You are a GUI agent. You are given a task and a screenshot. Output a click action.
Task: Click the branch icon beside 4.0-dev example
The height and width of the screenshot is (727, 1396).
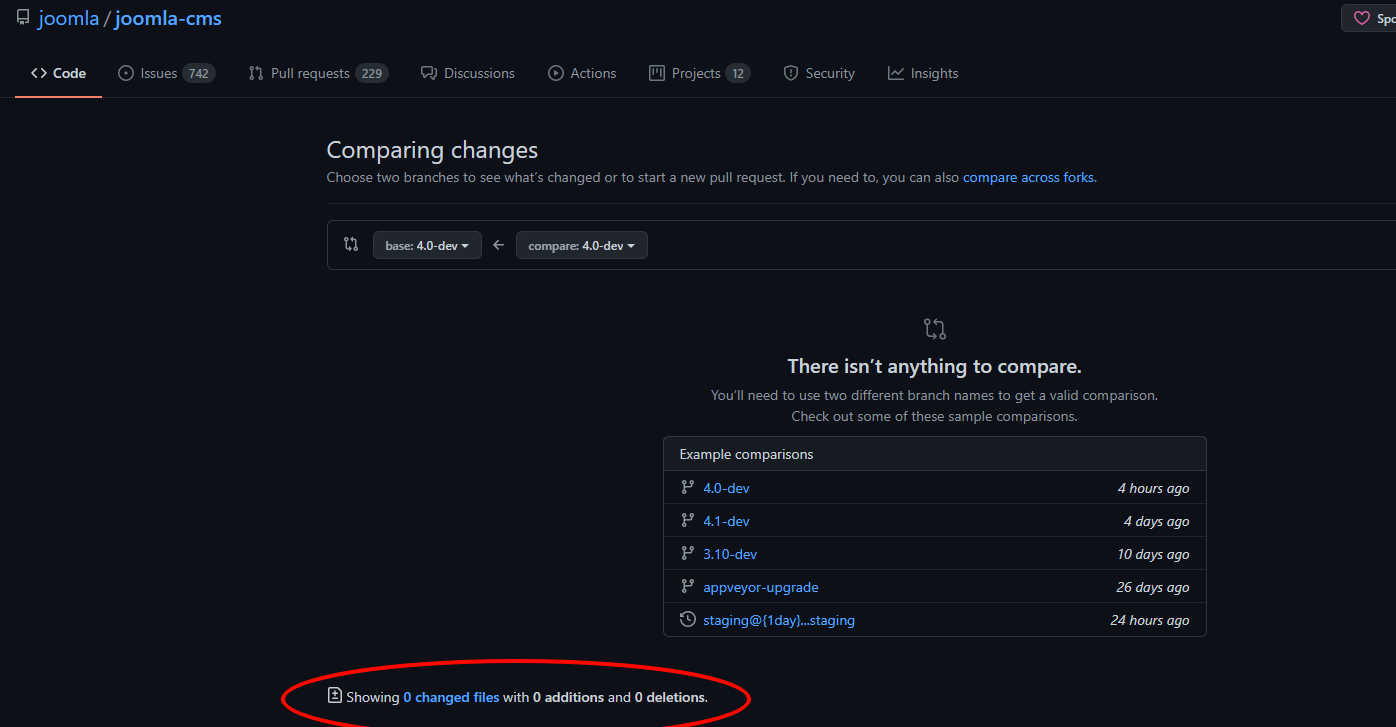pyautogui.click(x=687, y=487)
